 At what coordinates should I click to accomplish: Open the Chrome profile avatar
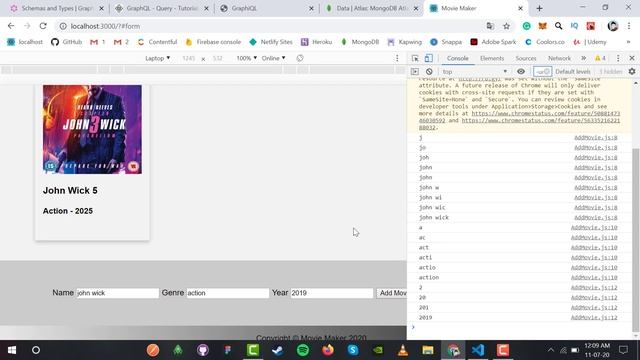613,26
